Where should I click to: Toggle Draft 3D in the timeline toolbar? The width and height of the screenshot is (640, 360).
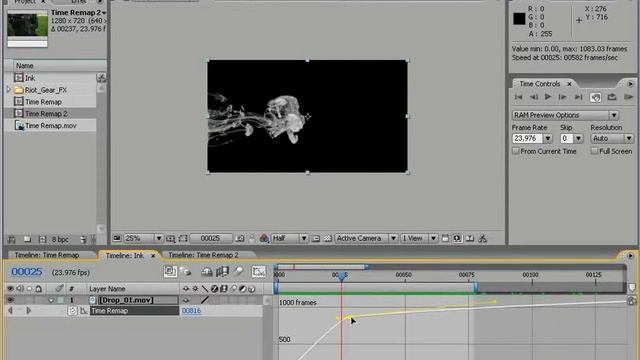coord(186,271)
